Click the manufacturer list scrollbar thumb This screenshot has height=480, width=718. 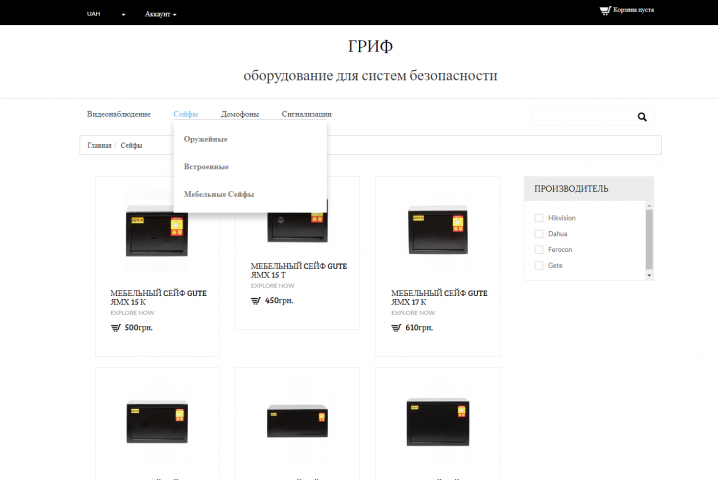pos(649,239)
